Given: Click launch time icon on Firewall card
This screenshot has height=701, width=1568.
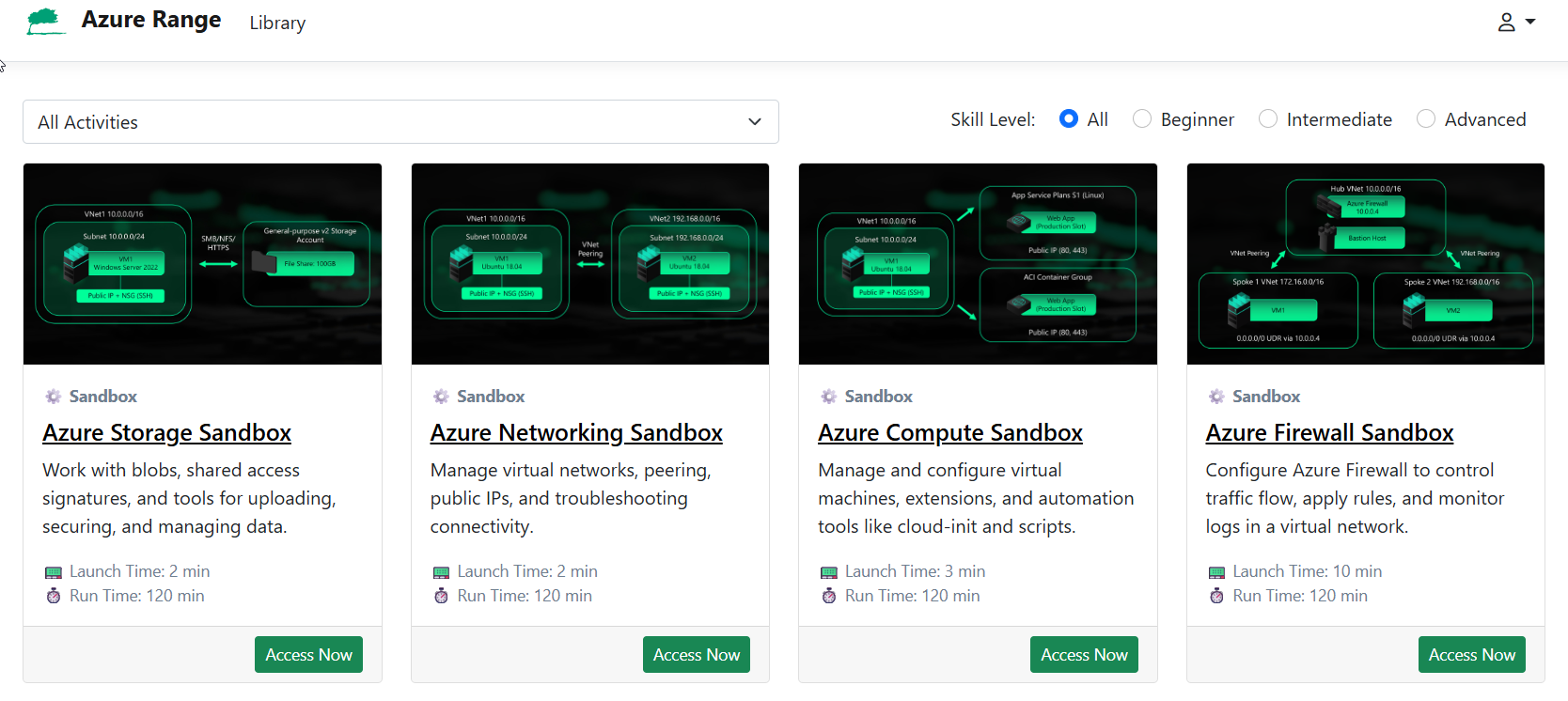Looking at the screenshot, I should [x=1216, y=572].
